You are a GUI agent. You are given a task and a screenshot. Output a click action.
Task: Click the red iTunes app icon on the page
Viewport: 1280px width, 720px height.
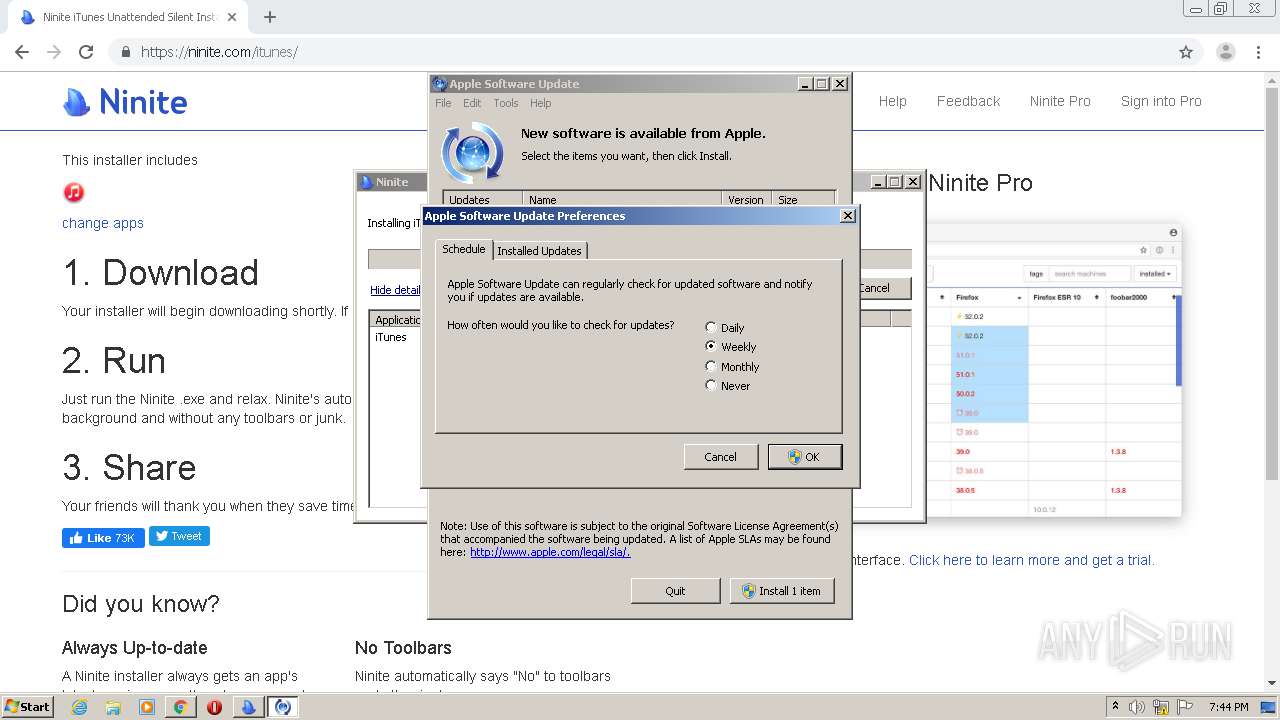pos(73,192)
